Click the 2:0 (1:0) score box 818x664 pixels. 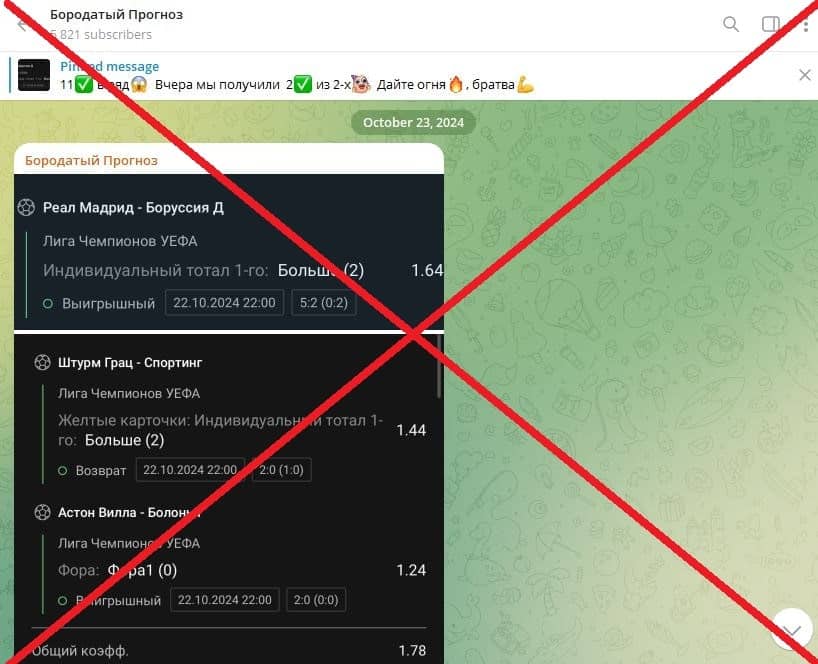click(x=282, y=470)
